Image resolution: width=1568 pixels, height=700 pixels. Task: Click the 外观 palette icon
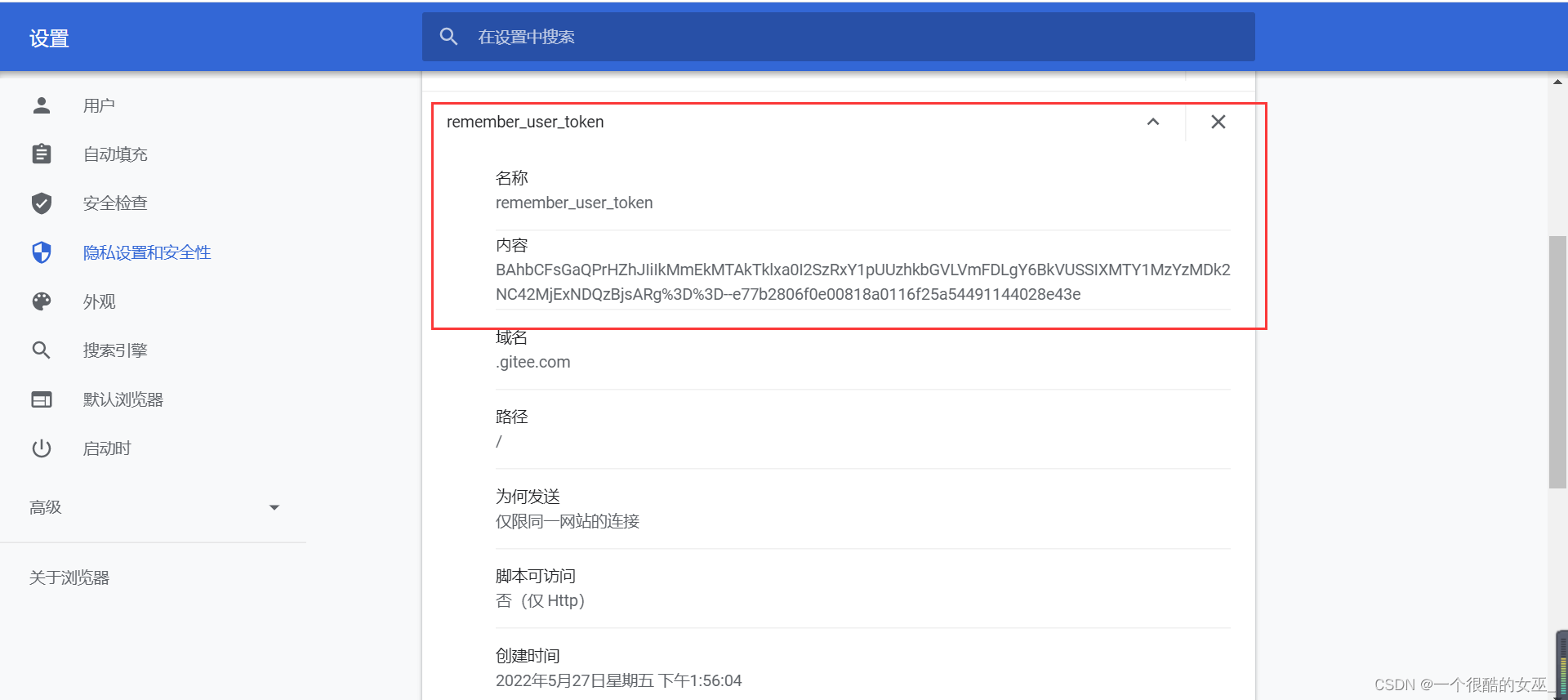tap(42, 301)
